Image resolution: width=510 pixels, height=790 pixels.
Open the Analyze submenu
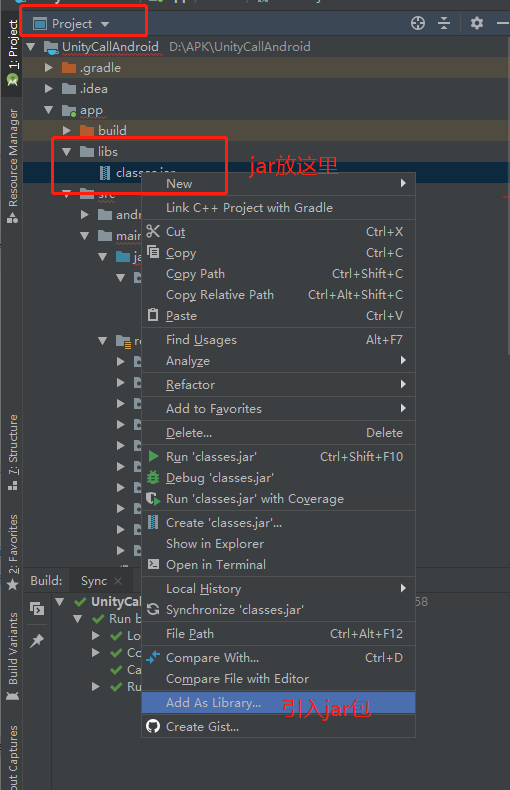tap(279, 361)
